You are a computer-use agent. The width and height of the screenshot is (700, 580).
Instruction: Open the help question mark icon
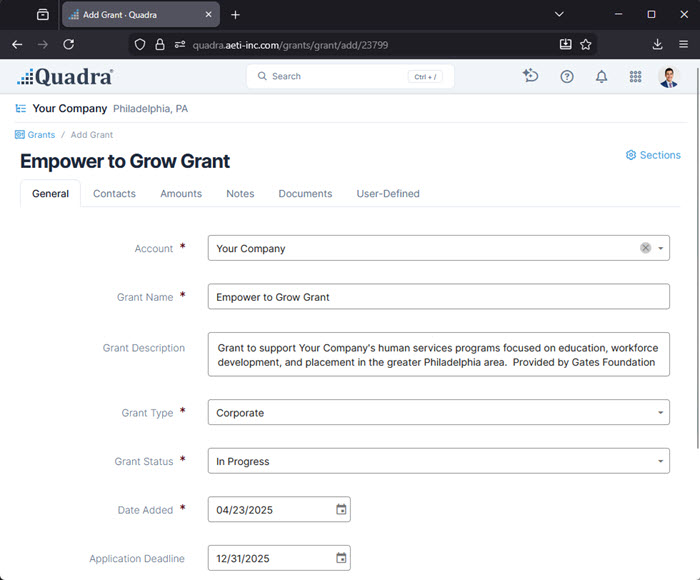pyautogui.click(x=567, y=77)
